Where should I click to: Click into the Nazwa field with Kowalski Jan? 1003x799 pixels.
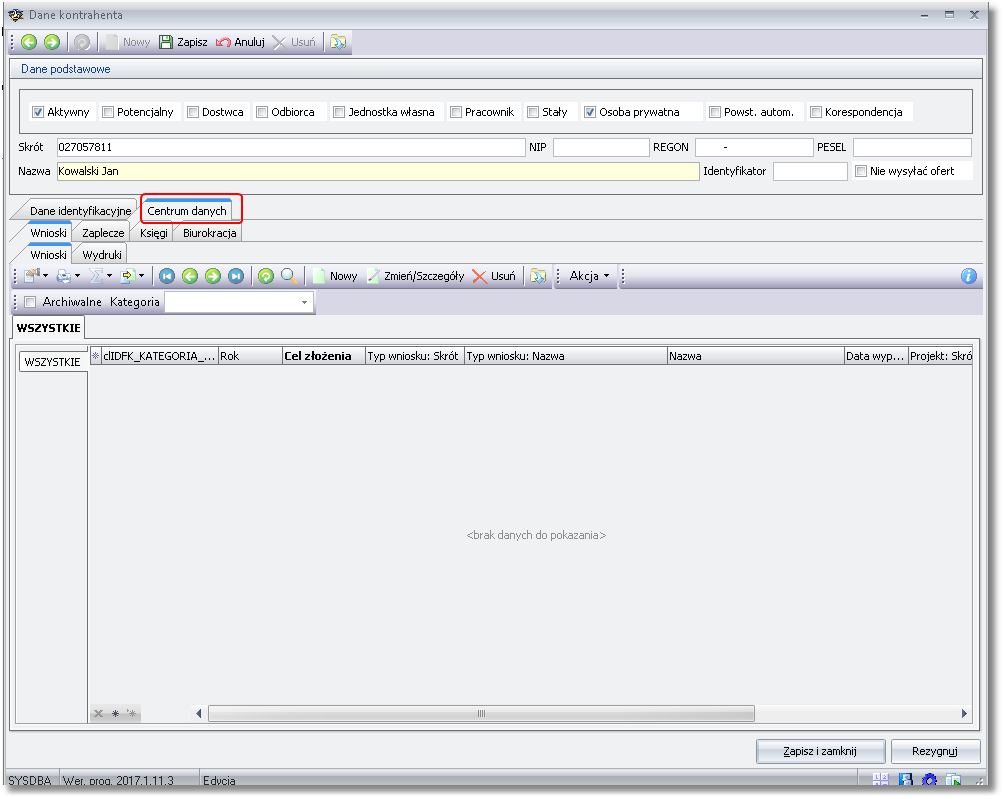point(377,171)
